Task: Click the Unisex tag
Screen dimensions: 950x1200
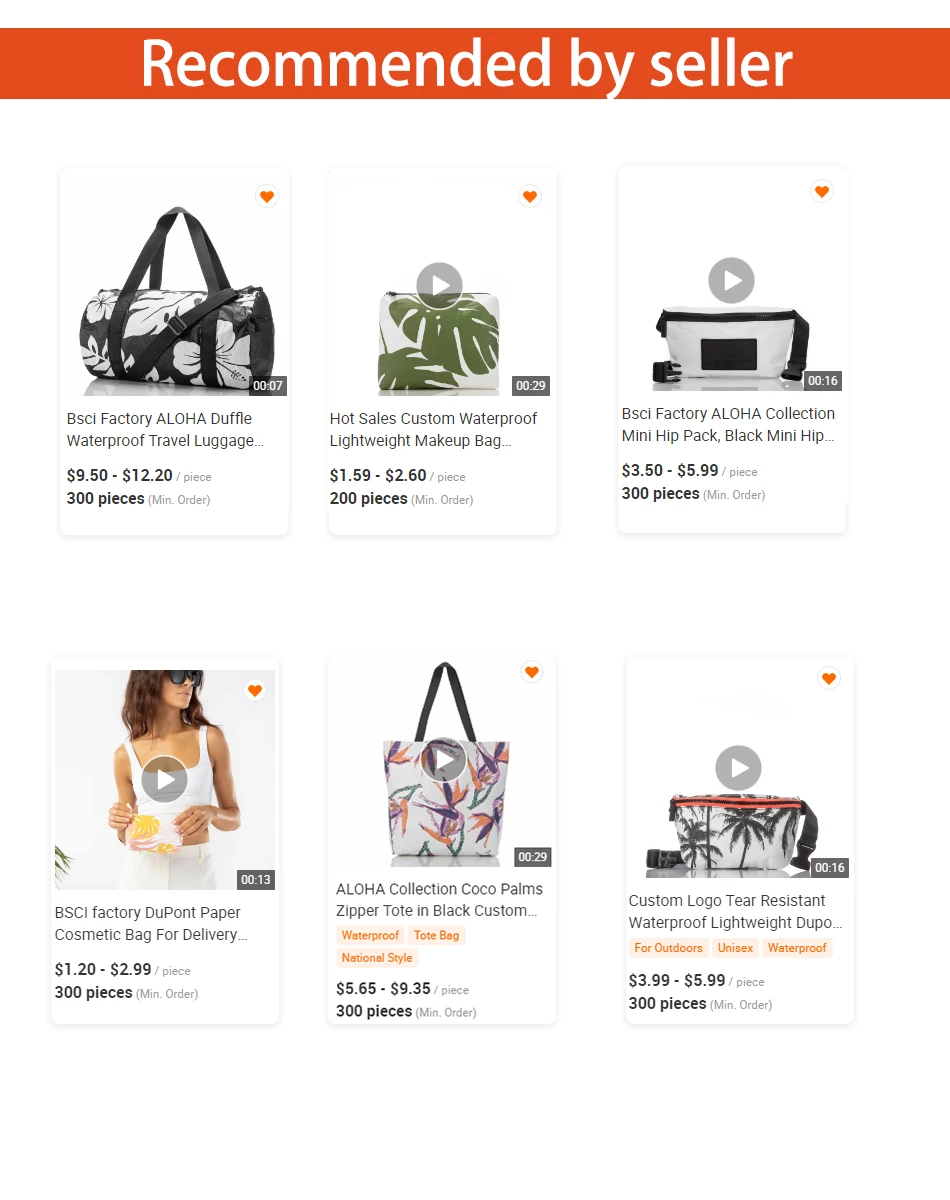Action: pos(735,948)
